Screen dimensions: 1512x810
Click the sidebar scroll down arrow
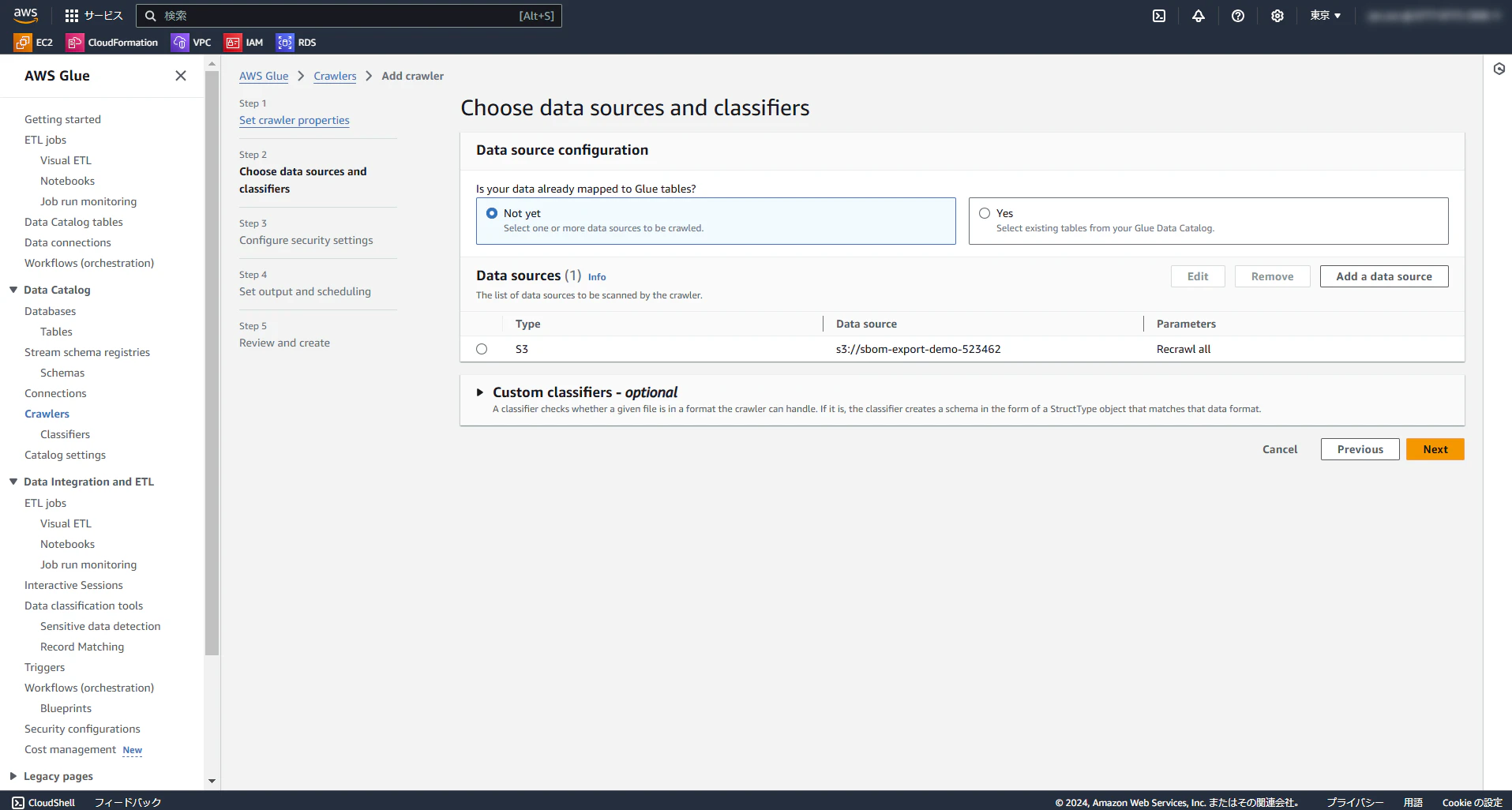pyautogui.click(x=212, y=781)
